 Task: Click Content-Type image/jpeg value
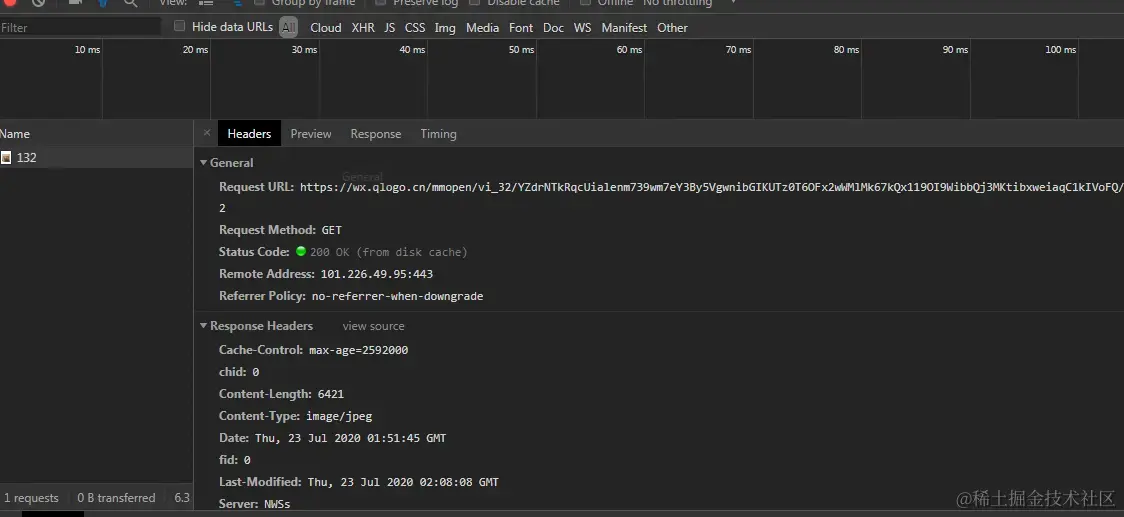coord(339,417)
